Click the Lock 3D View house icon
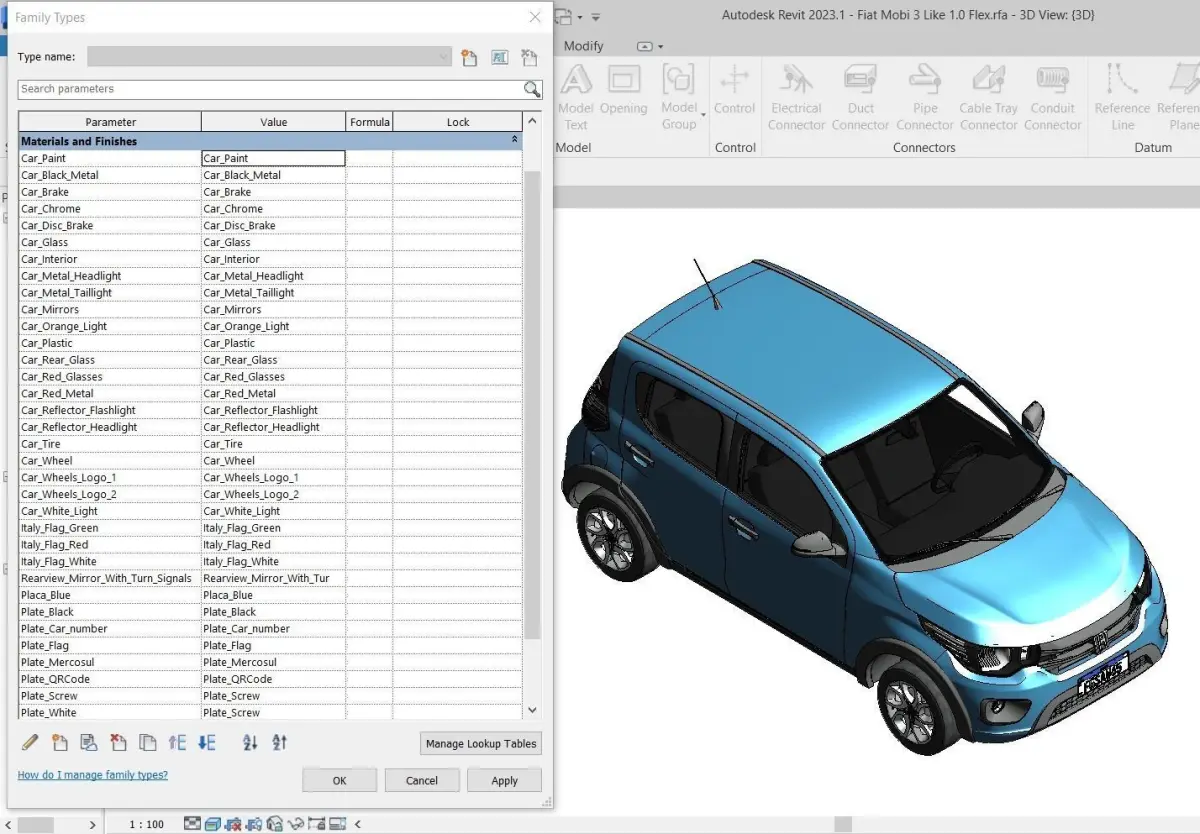 pos(274,825)
